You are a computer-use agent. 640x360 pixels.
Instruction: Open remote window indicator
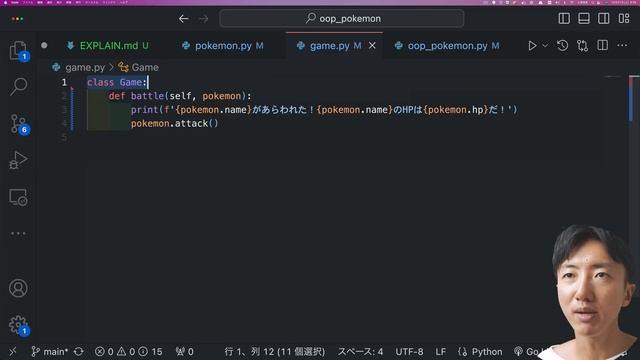coord(13,351)
